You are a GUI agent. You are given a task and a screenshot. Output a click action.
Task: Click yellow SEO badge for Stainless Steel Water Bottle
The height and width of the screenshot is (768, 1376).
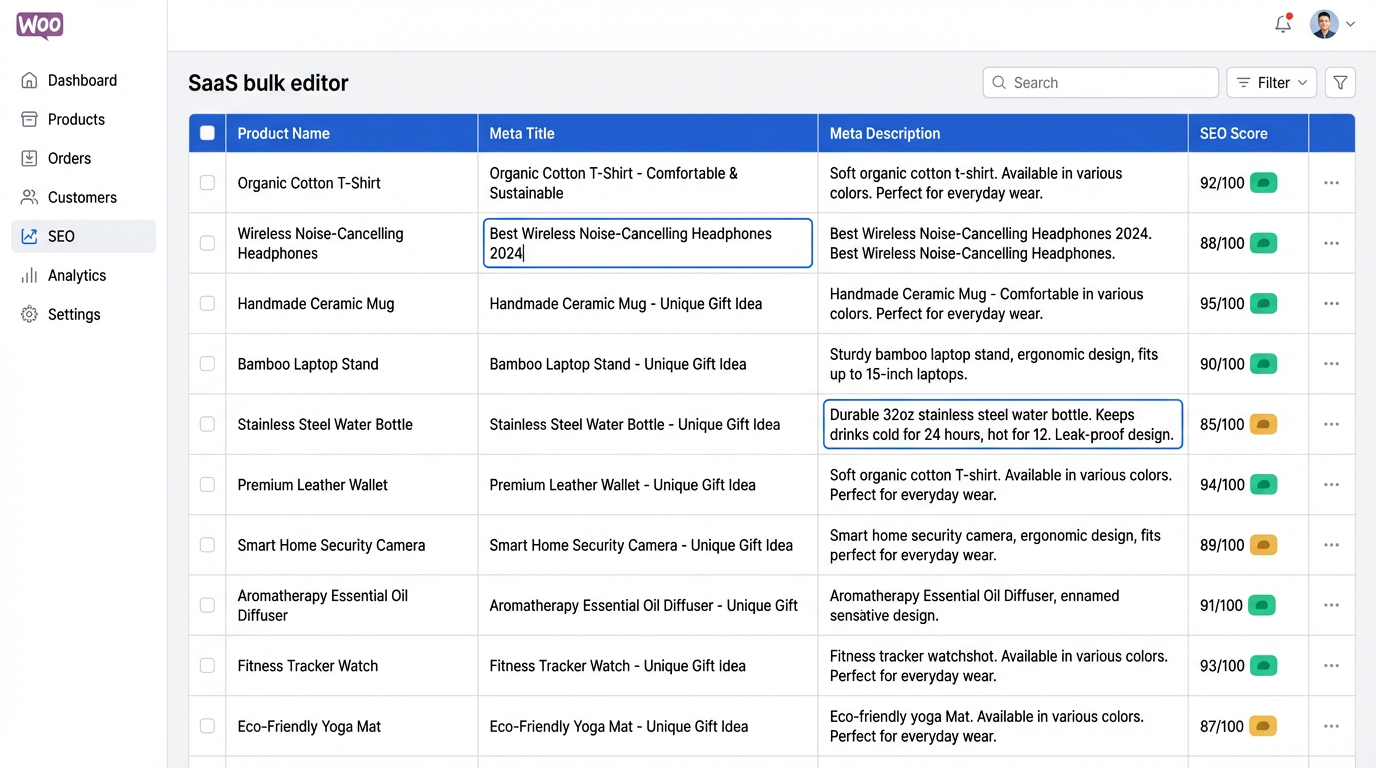[1263, 424]
